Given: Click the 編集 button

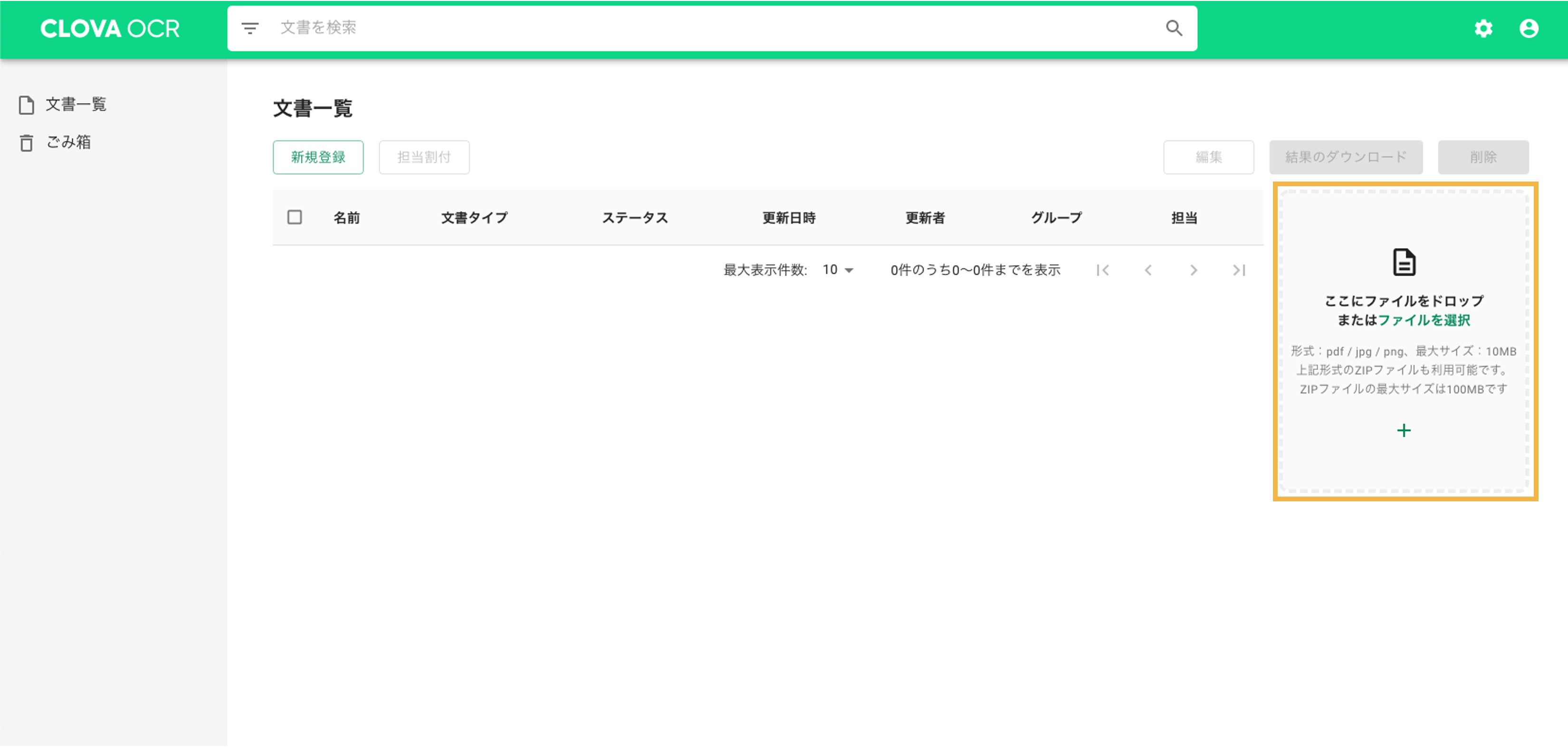Looking at the screenshot, I should (x=1208, y=158).
